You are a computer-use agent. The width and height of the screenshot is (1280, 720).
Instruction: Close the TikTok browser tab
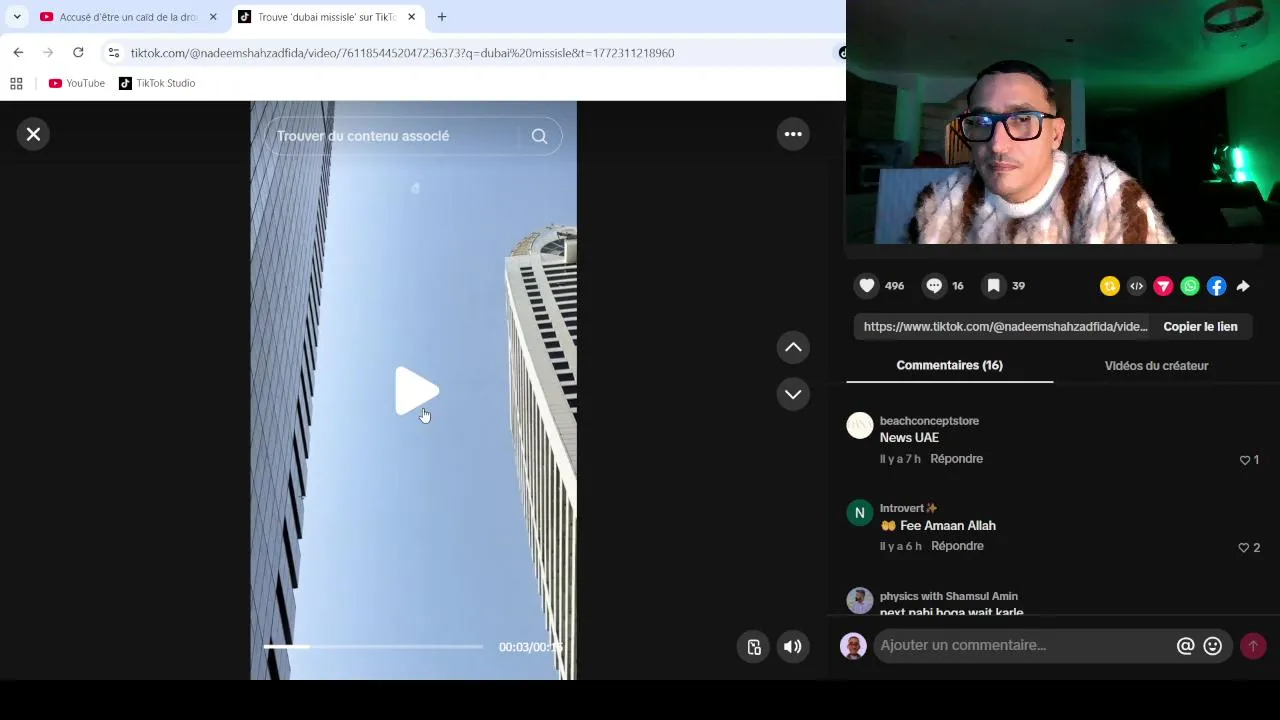point(411,17)
